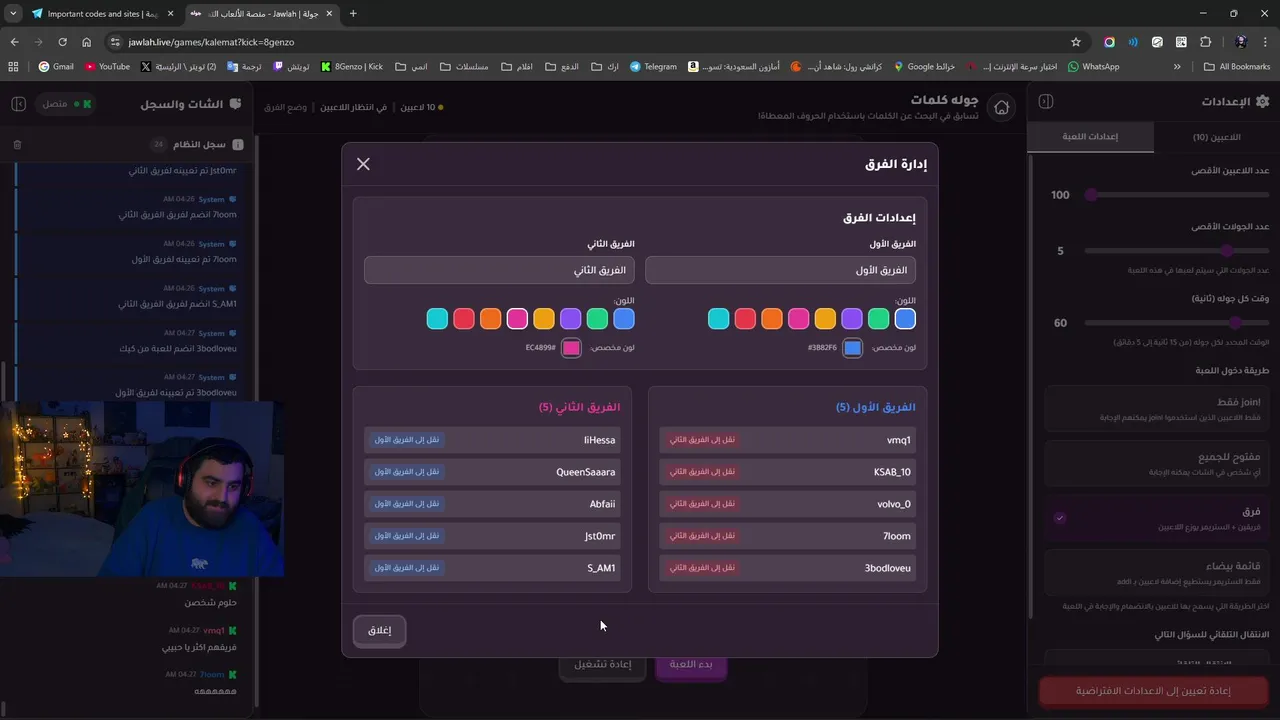Open the Chrome extensions puzzle icon
The image size is (1280, 720).
(x=1205, y=42)
